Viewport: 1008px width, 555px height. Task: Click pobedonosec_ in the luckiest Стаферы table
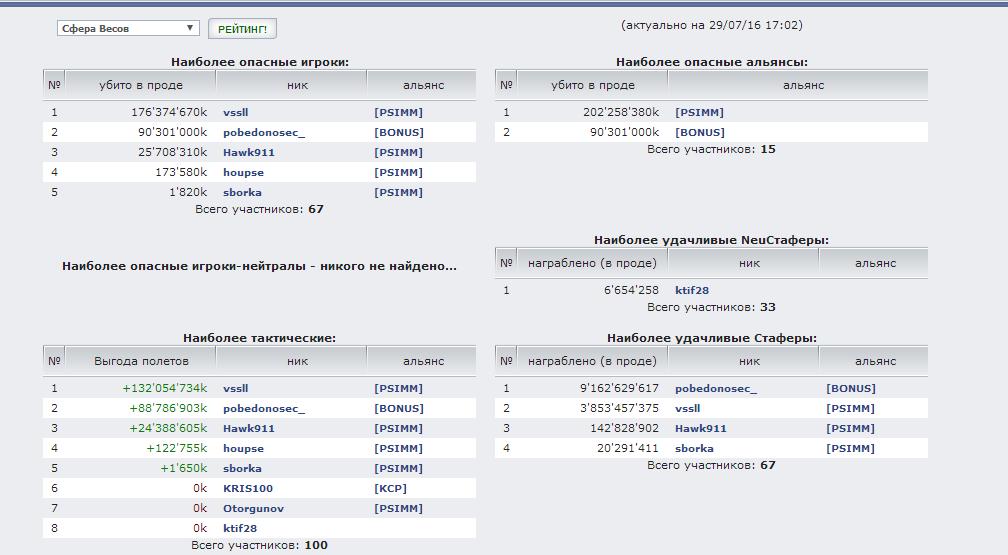pos(715,389)
